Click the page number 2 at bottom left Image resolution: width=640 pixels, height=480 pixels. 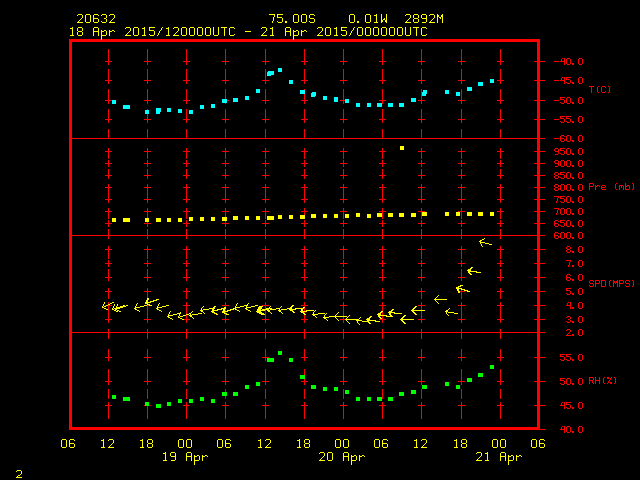[19, 474]
